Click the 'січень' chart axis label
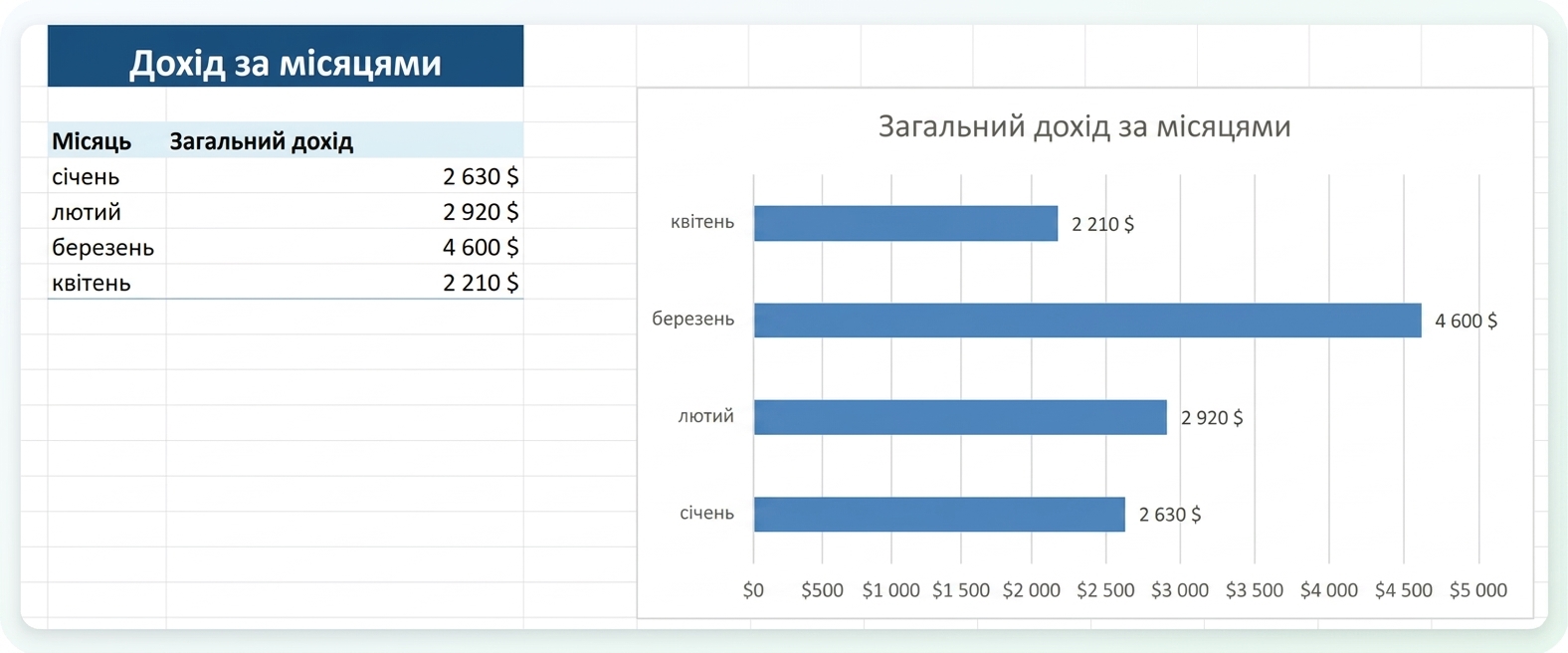Image resolution: width=1568 pixels, height=653 pixels. pyautogui.click(x=707, y=514)
